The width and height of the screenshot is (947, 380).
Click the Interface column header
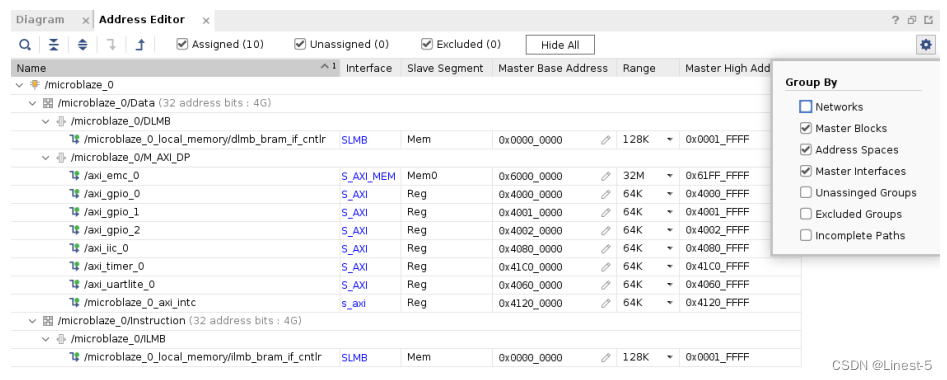pyautogui.click(x=369, y=68)
